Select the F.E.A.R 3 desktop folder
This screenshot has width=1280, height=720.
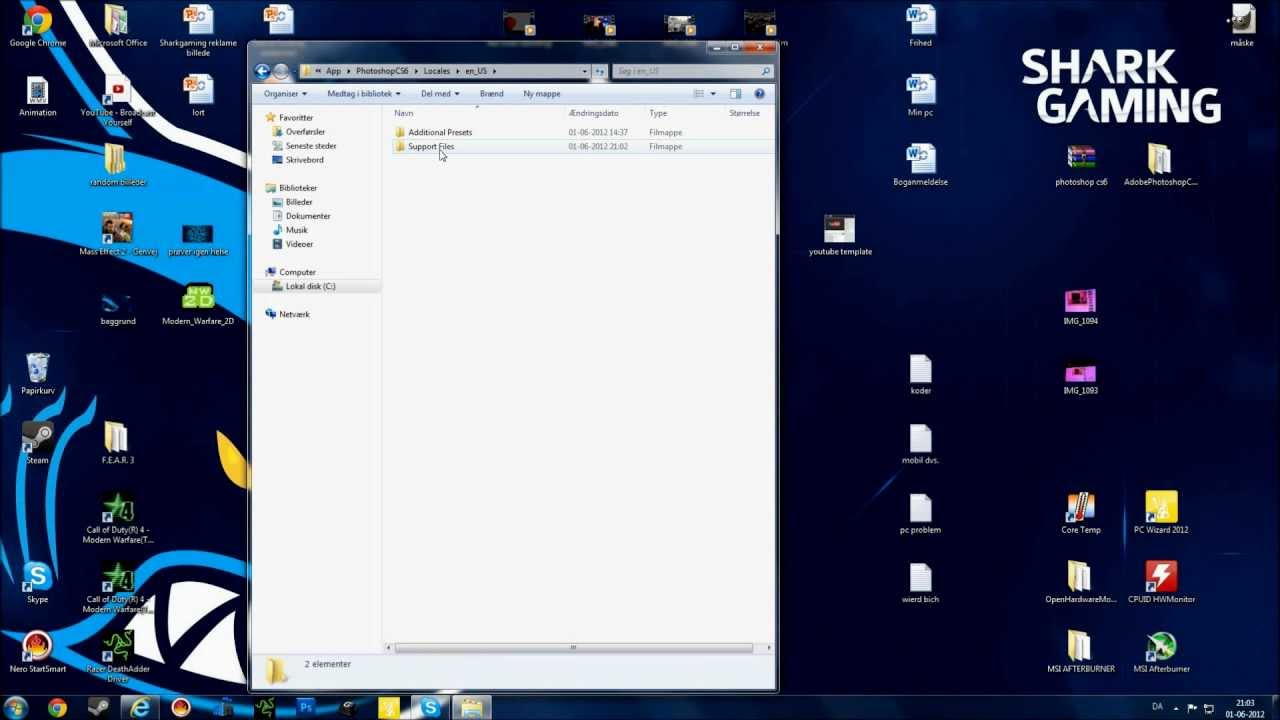coord(117,444)
